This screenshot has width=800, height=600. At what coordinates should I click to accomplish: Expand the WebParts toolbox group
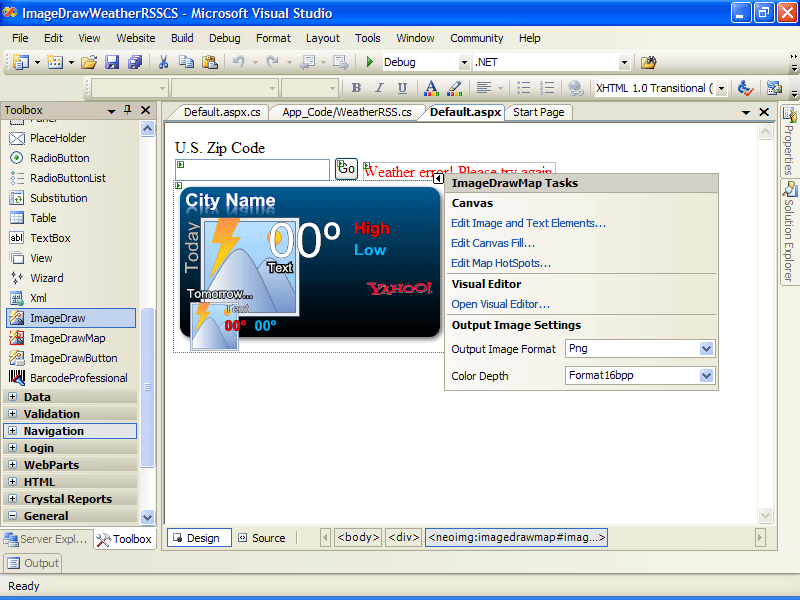[13, 464]
